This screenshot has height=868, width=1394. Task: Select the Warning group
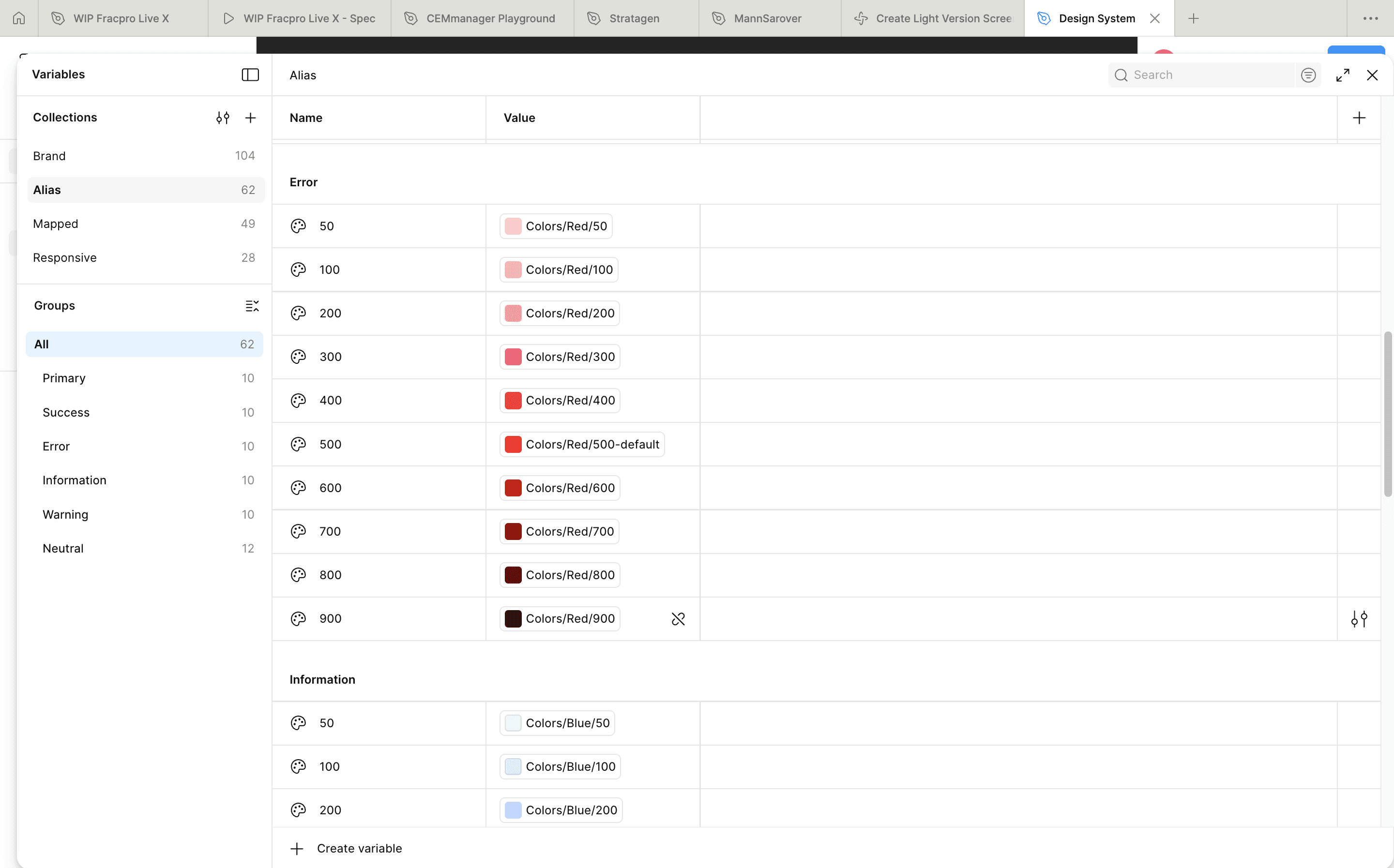tap(65, 514)
